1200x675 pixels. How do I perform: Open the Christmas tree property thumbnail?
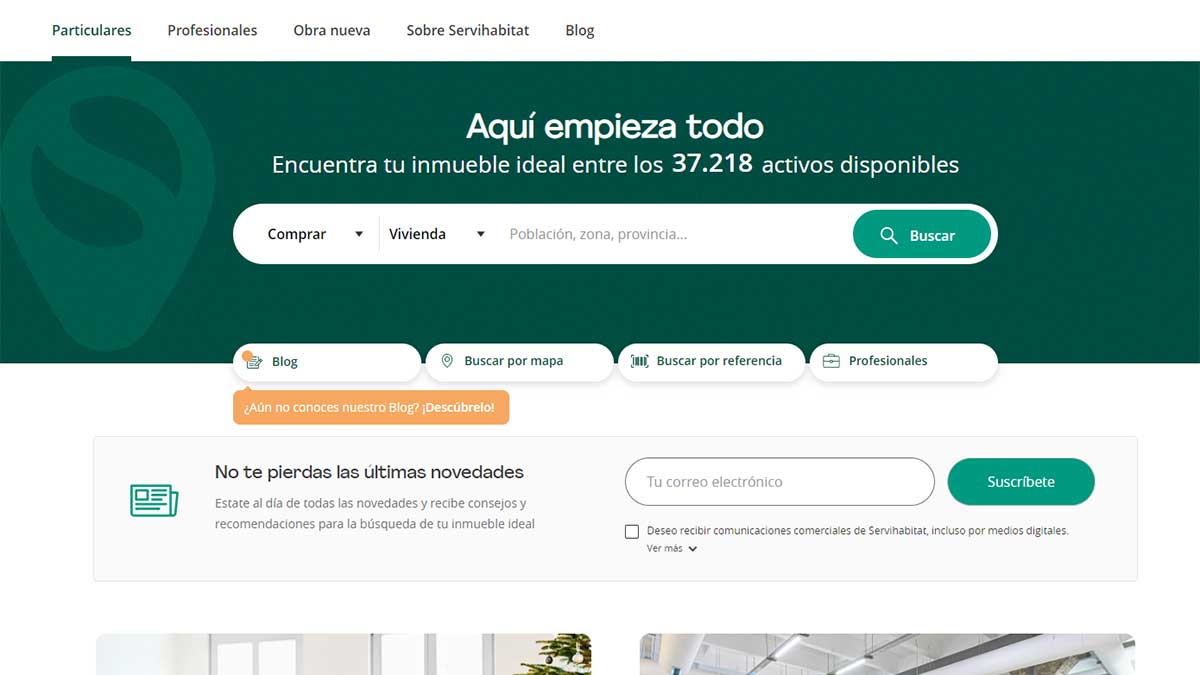343,654
